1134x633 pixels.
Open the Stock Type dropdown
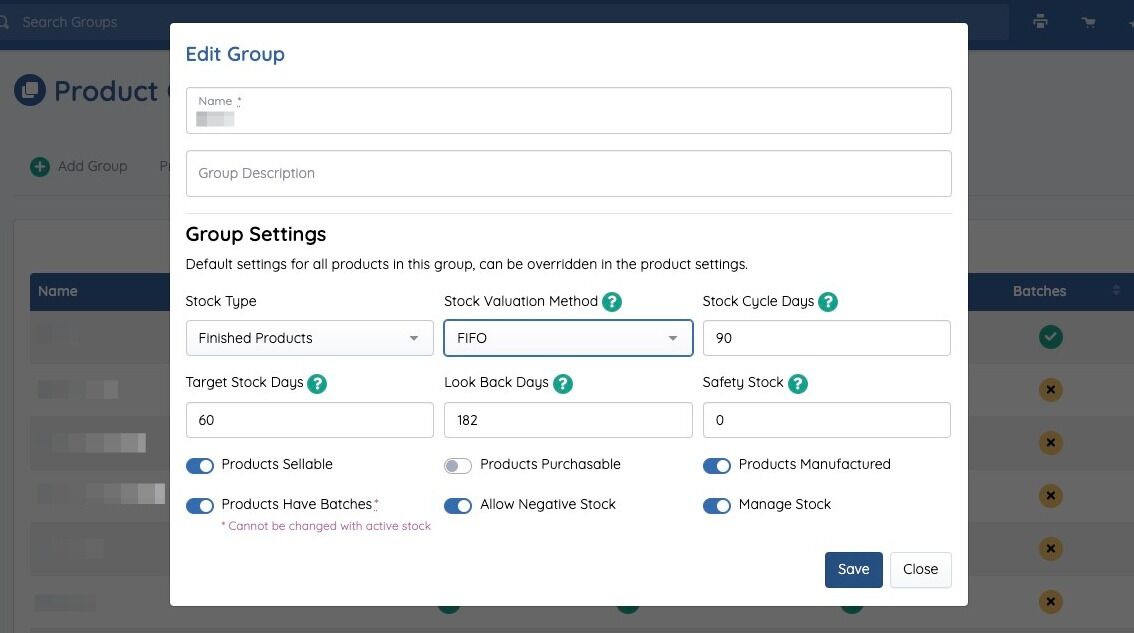309,338
